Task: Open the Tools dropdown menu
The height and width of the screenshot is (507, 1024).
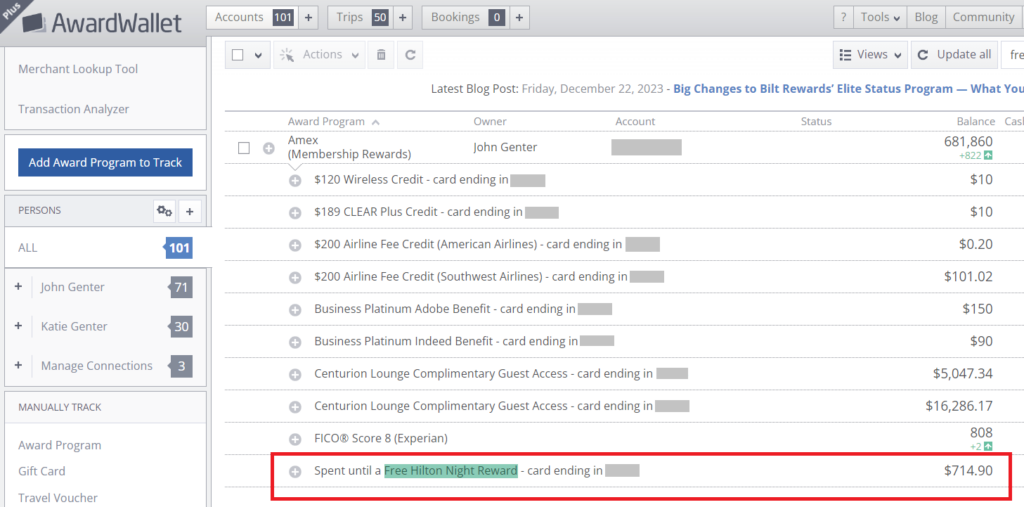Action: coord(880,18)
